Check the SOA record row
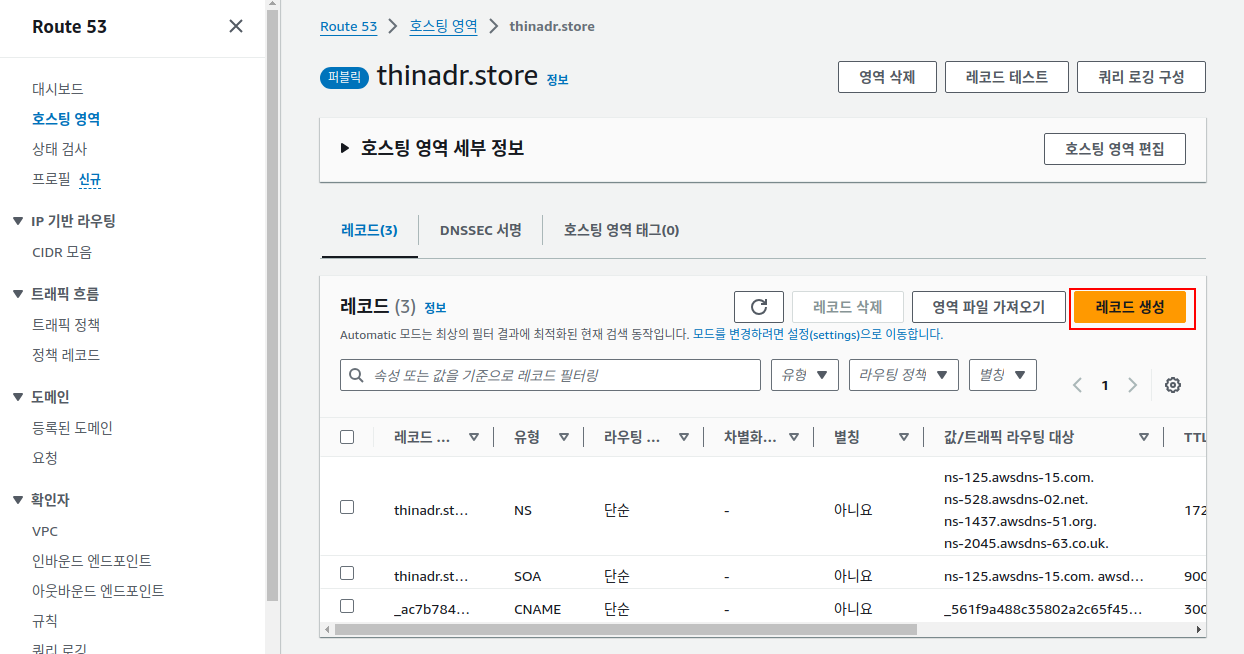 pos(347,573)
